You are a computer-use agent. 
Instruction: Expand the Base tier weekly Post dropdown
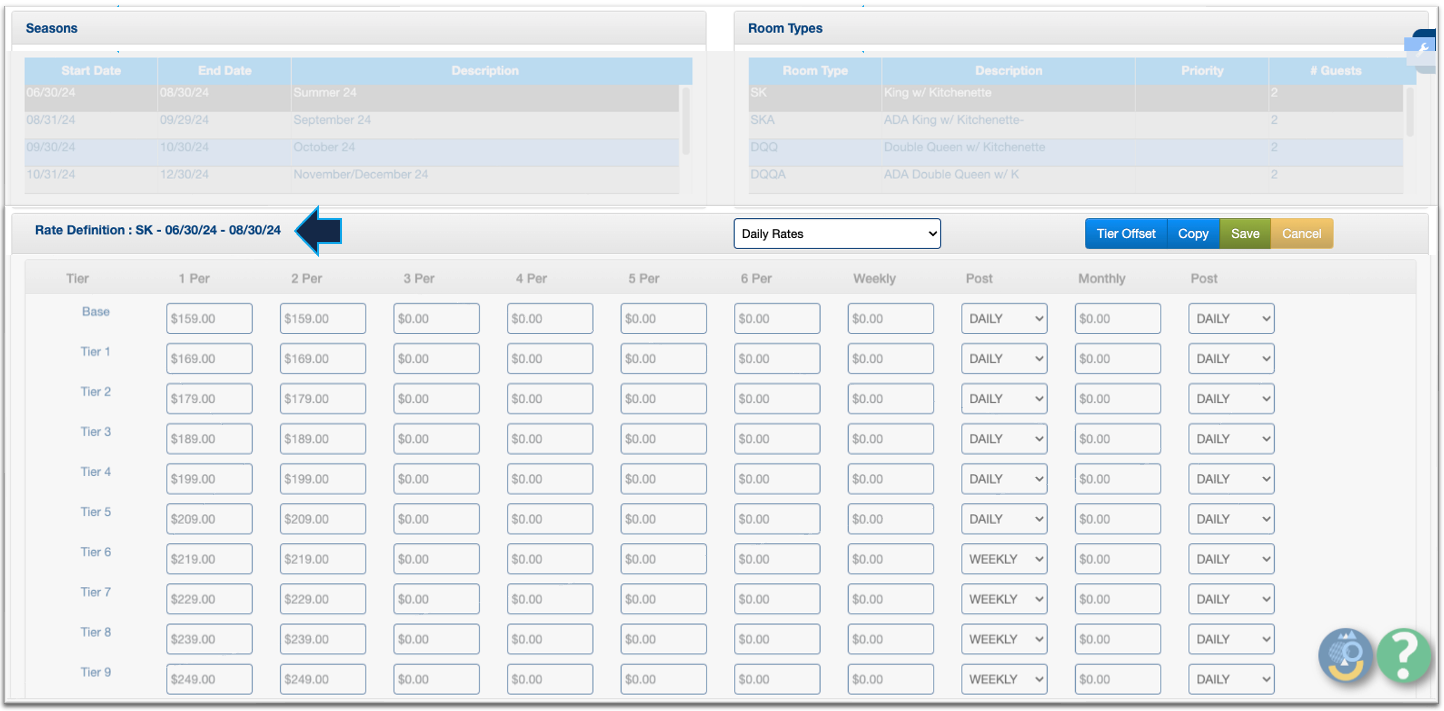(1004, 319)
